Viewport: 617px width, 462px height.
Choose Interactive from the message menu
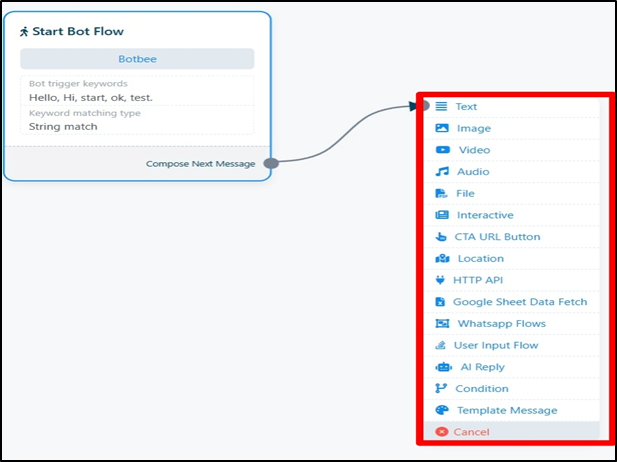coord(484,215)
